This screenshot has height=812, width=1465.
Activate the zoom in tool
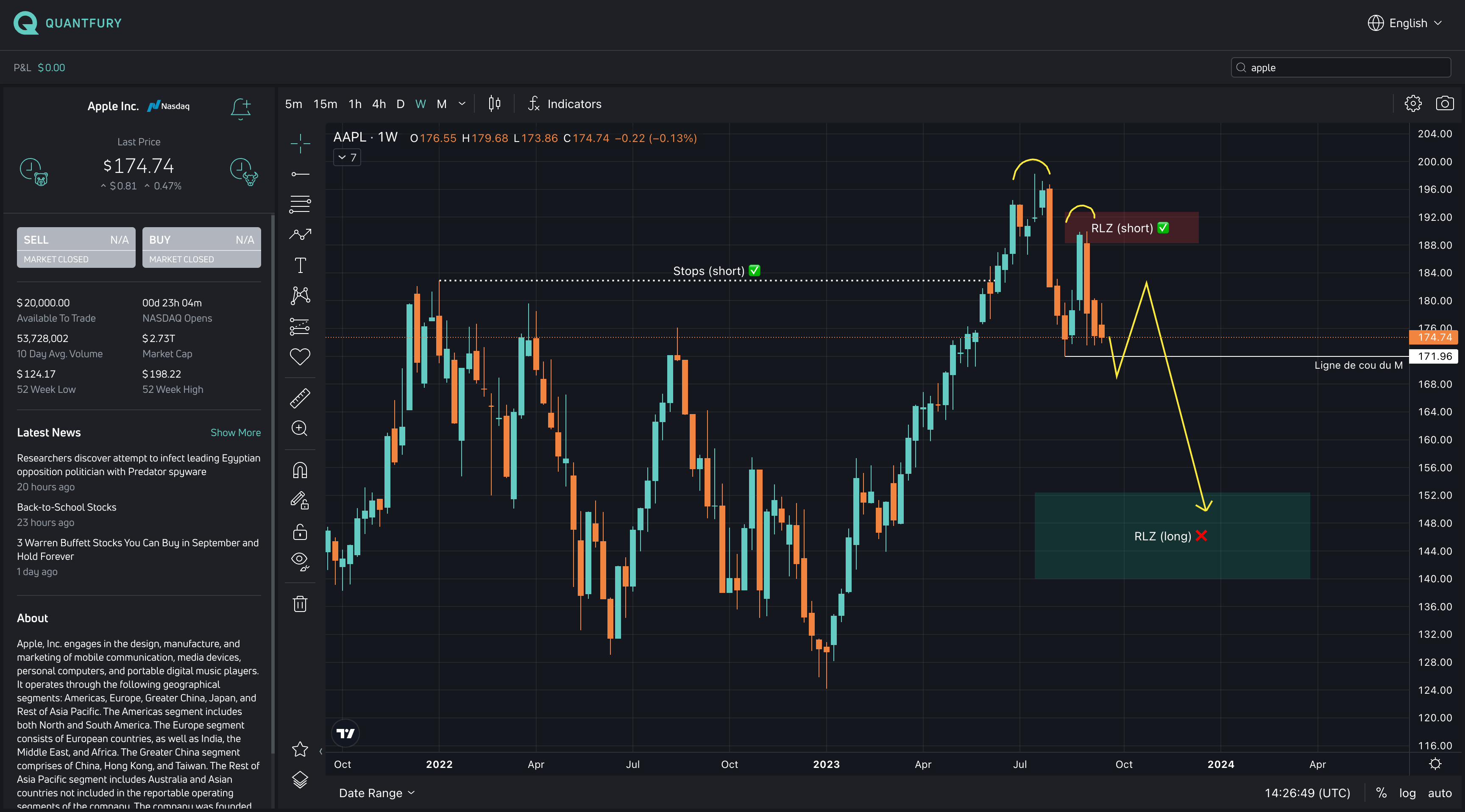[x=300, y=428]
